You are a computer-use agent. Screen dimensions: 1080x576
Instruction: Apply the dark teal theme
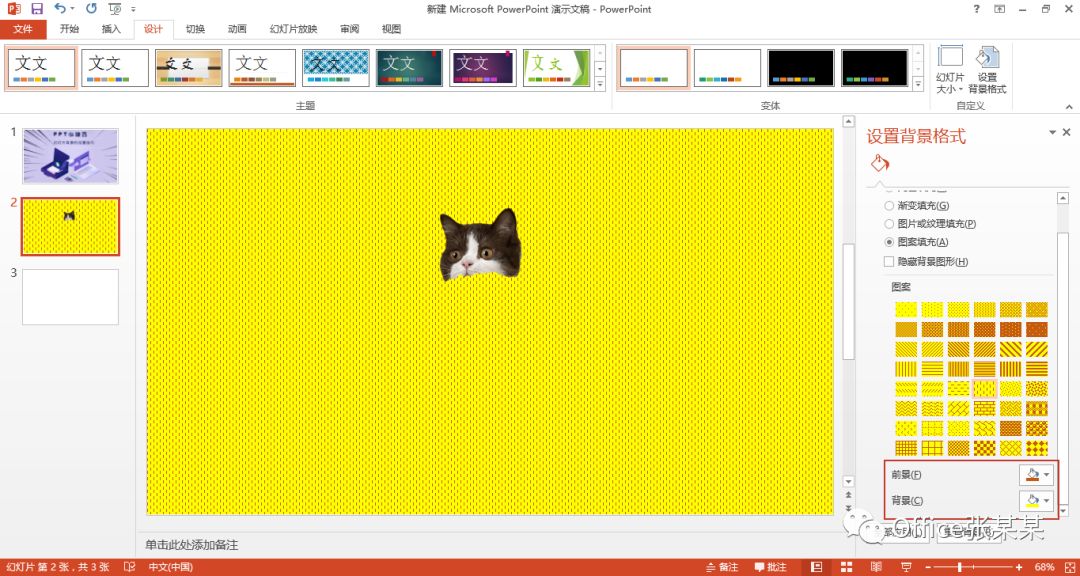(409, 68)
